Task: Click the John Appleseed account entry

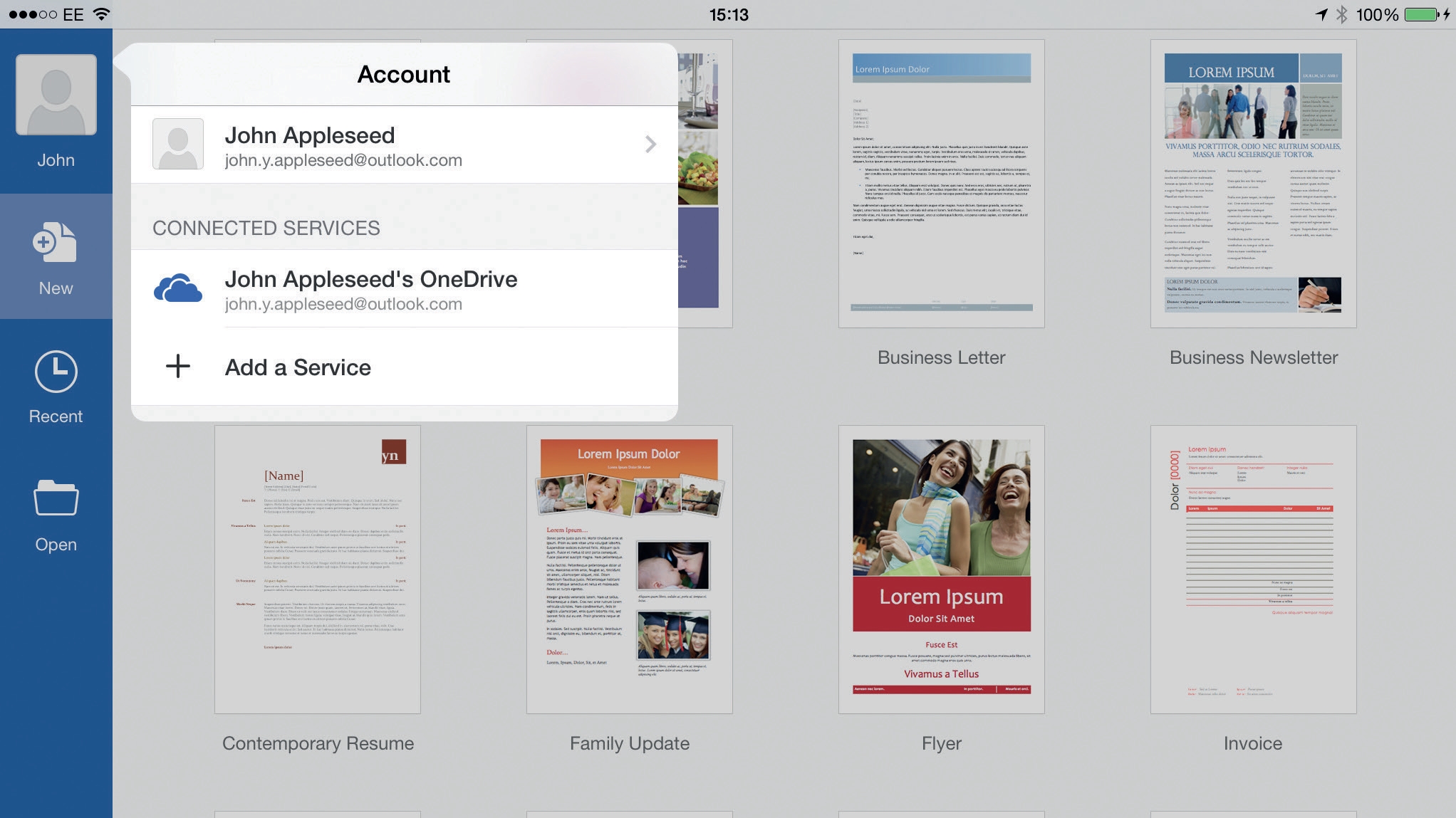Action: (404, 143)
